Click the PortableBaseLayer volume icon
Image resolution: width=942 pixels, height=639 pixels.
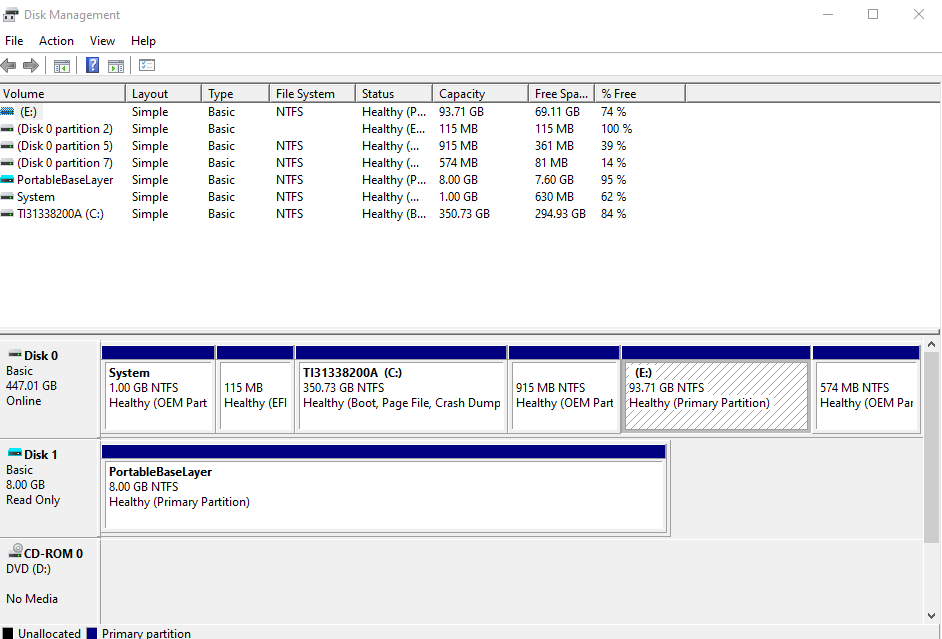click(x=7, y=180)
